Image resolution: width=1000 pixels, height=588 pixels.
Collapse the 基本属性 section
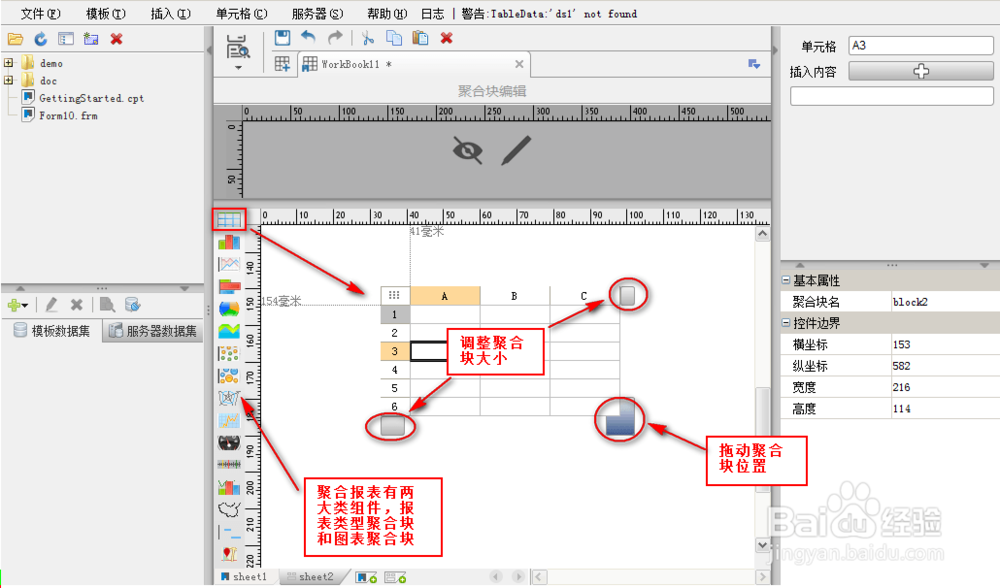[786, 280]
